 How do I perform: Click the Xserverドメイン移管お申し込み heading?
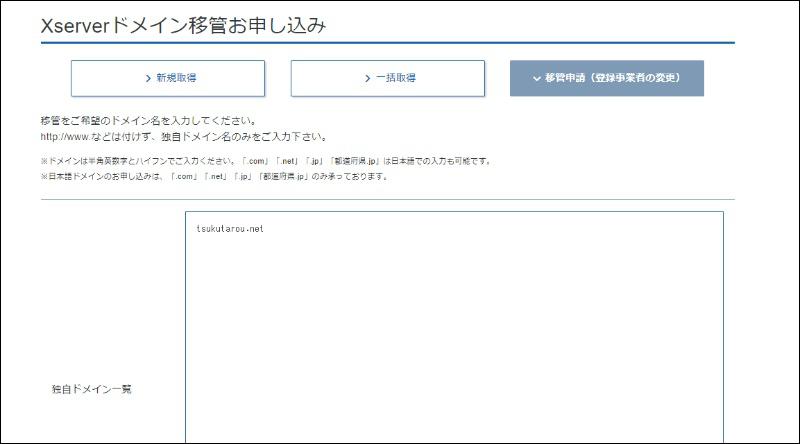[x=183, y=25]
